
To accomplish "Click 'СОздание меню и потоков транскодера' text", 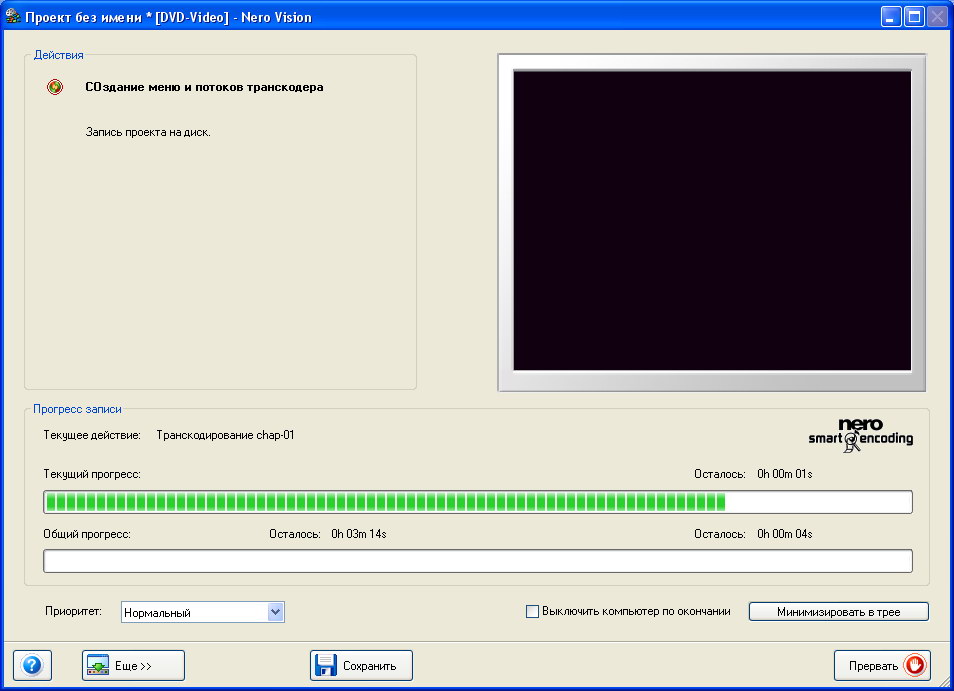I will (x=204, y=87).
